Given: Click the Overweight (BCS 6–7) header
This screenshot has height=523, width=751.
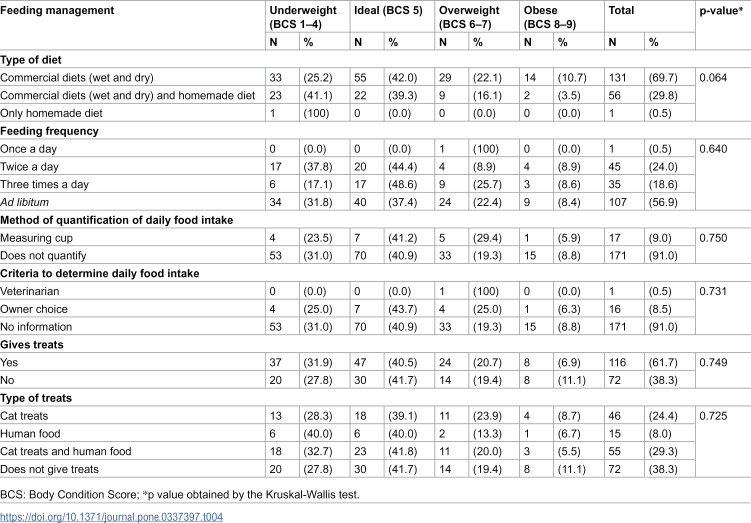Looking at the screenshot, I should click(469, 17).
